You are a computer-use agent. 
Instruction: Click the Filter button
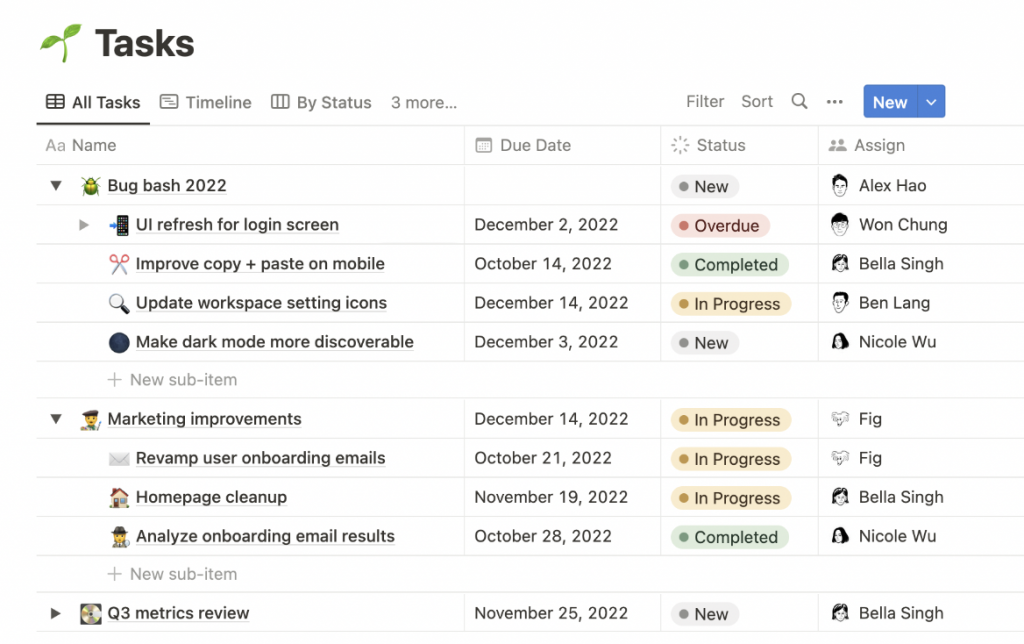705,101
